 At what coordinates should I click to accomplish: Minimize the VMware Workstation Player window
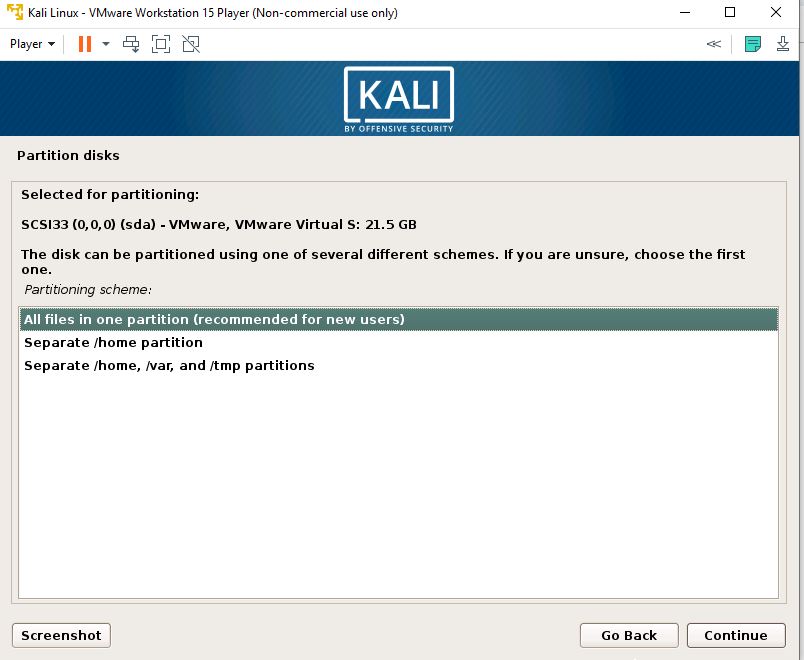pos(686,13)
